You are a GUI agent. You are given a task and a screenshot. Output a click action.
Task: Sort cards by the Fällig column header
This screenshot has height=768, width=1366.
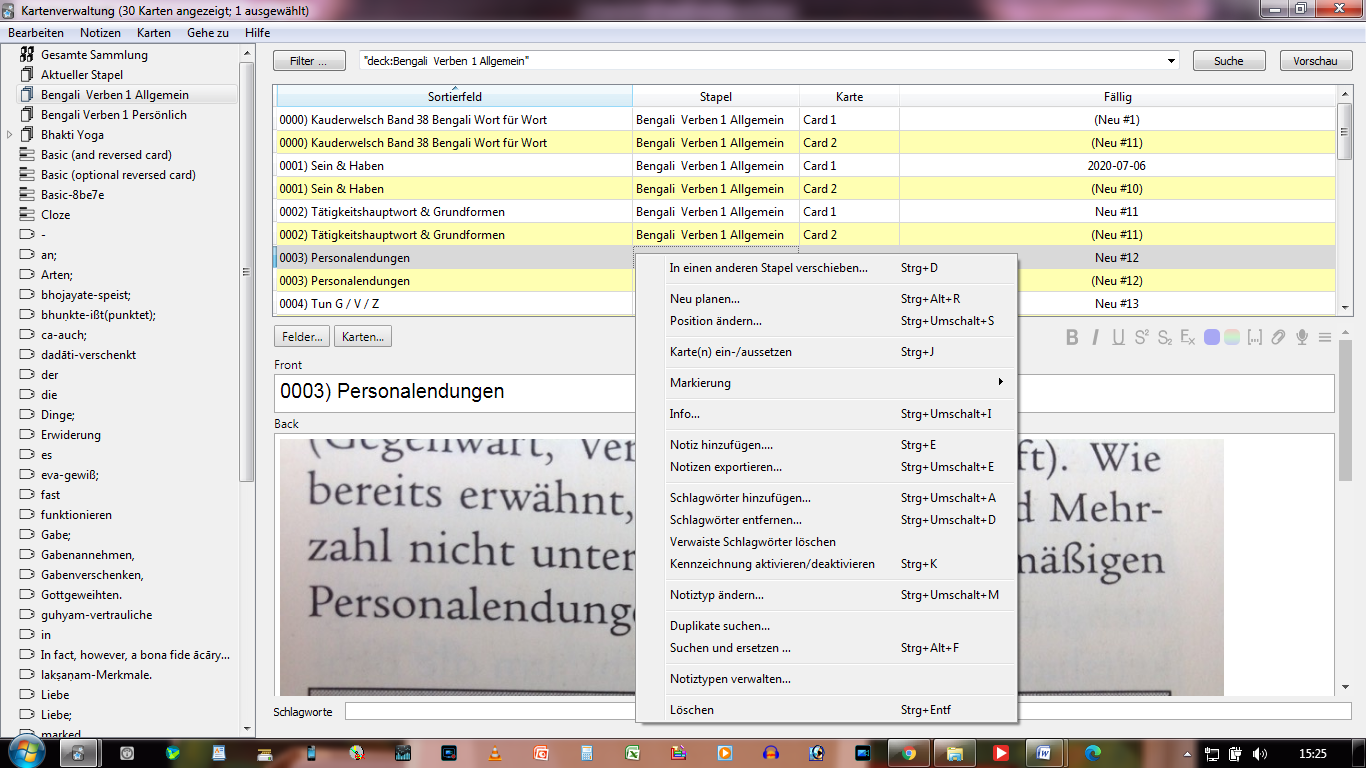(x=1118, y=97)
